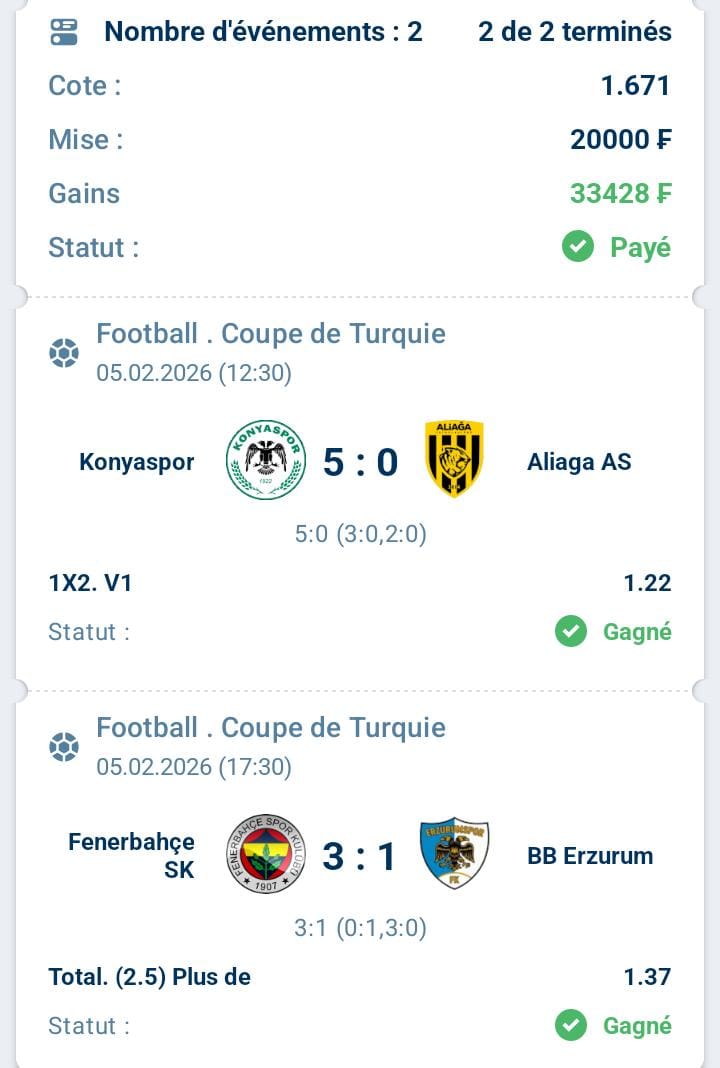Screen dimensions: 720x1068
Task: Click the BB Erzurum club logo
Action: pos(454,854)
